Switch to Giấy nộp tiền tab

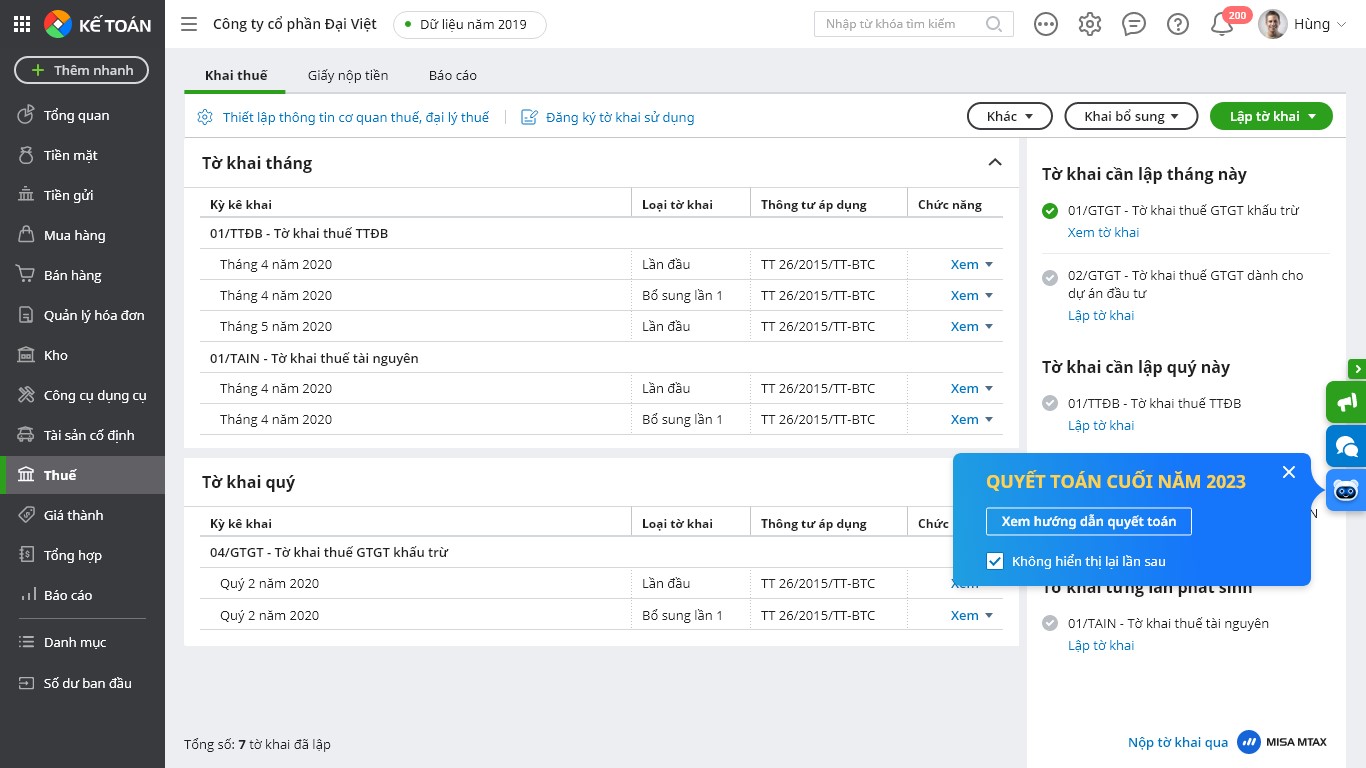coord(348,75)
